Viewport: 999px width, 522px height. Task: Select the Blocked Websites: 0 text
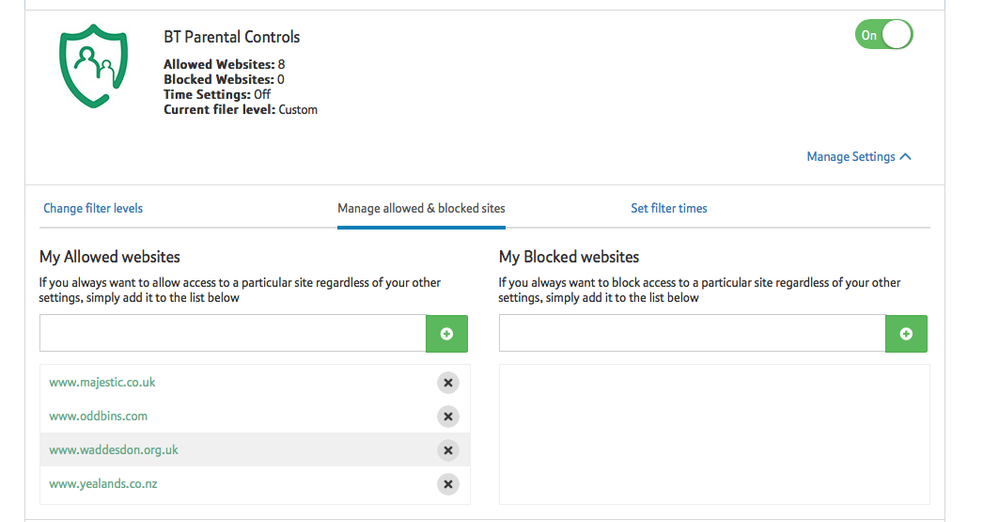coord(224,80)
